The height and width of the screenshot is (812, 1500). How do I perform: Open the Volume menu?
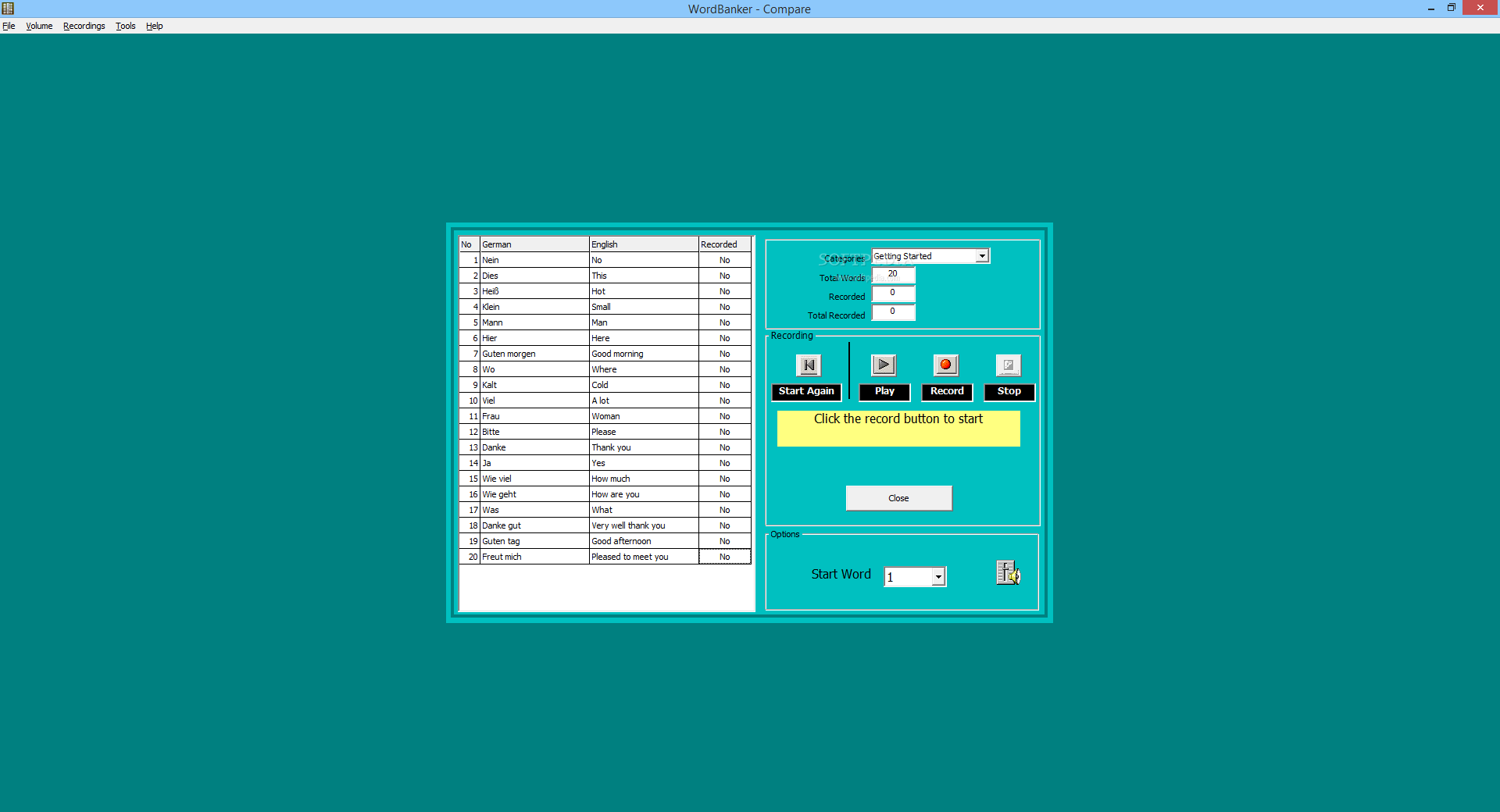[39, 26]
